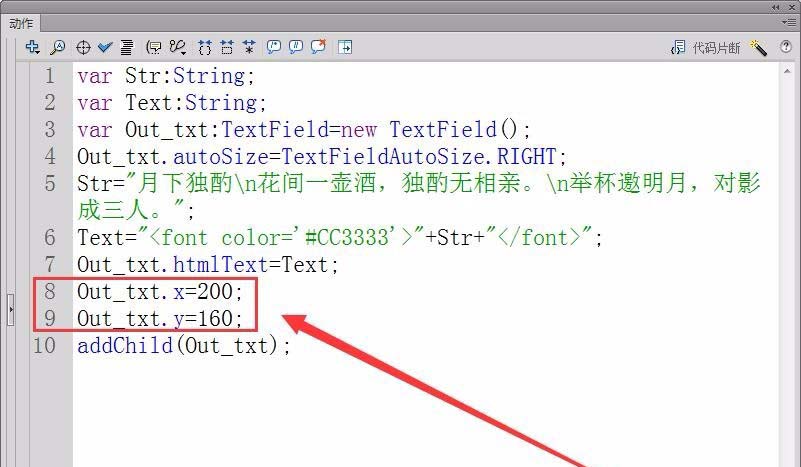This screenshot has height=467, width=801.
Task: Toggle Script Assist magic wand
Action: click(x=758, y=48)
